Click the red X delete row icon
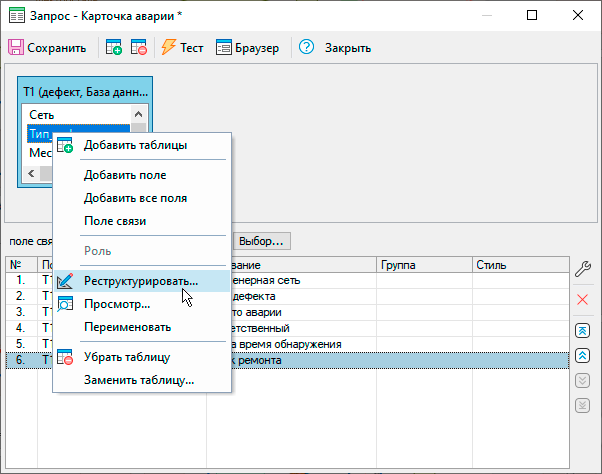Image resolution: width=602 pixels, height=474 pixels. pyautogui.click(x=582, y=300)
